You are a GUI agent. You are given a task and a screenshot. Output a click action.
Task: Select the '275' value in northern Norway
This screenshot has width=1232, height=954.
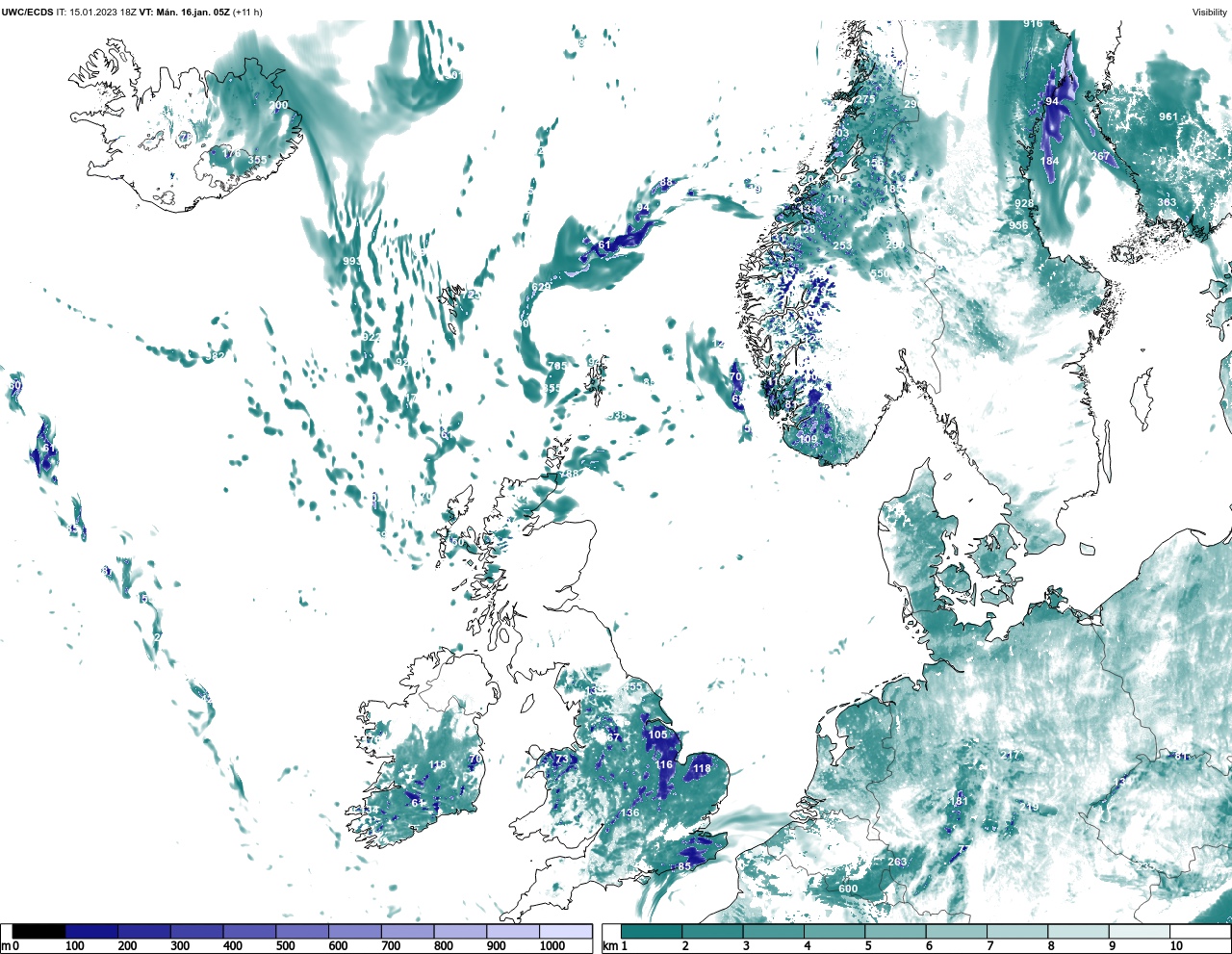(866, 99)
